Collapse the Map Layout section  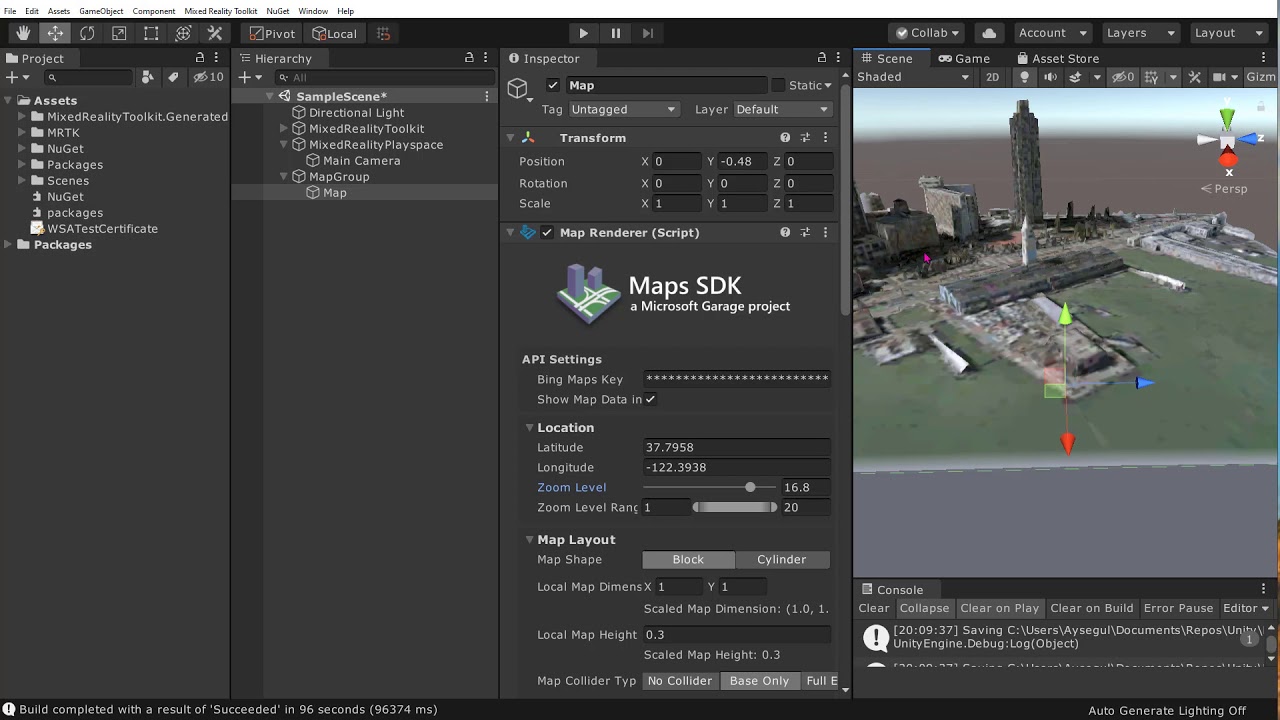529,539
